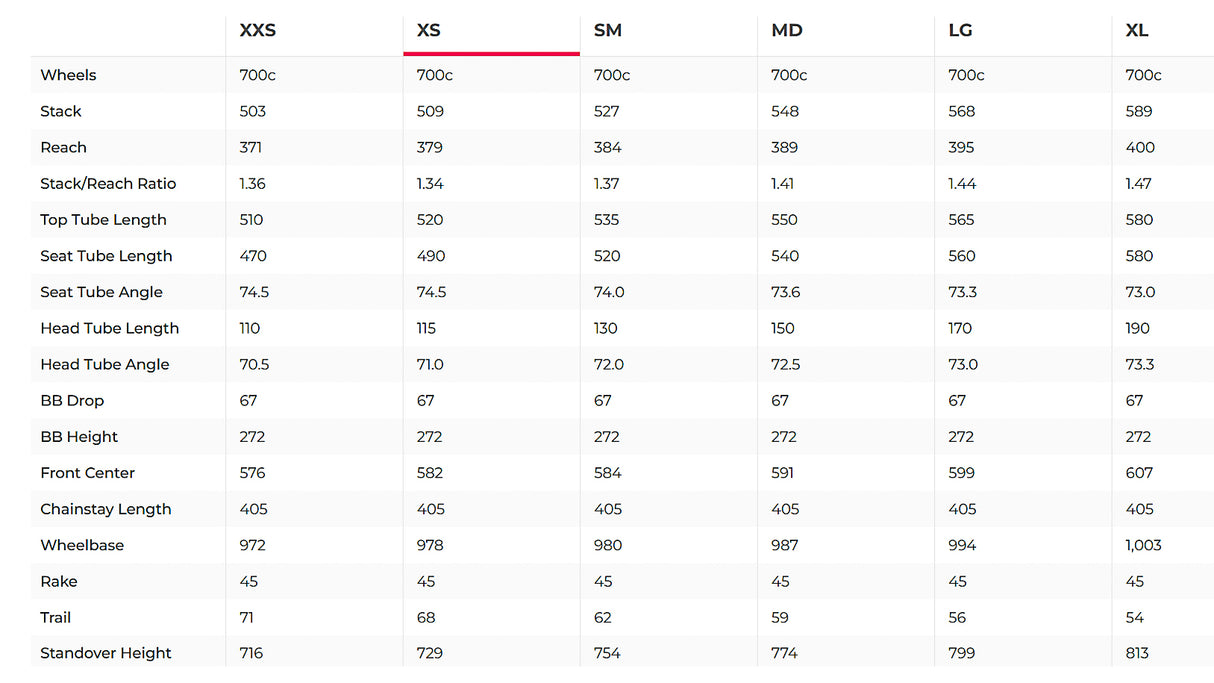Viewport: 1214px width, 683px height.
Task: Click the Wheelbase row label
Action: point(82,545)
